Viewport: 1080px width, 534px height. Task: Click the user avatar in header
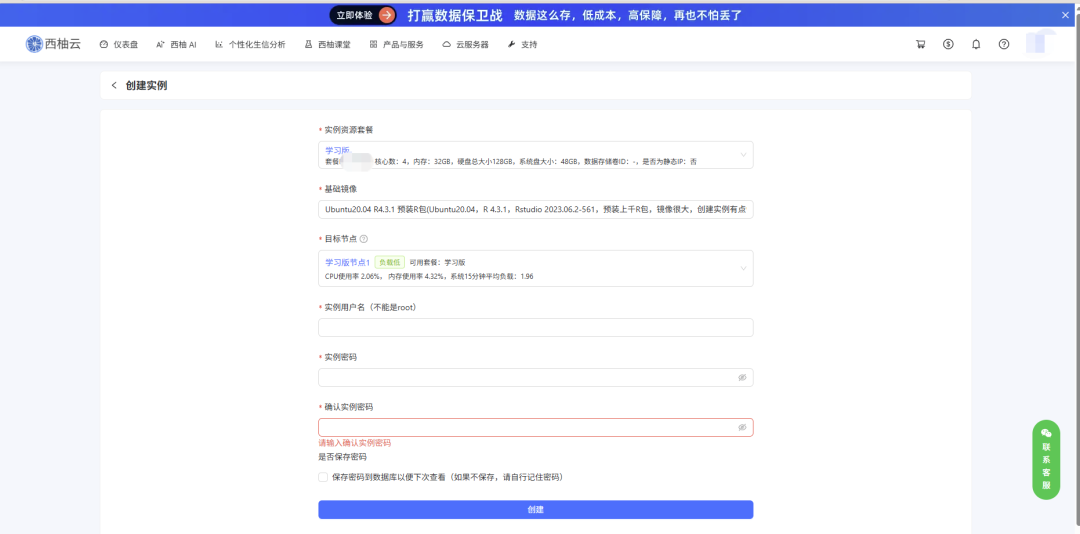[1037, 42]
